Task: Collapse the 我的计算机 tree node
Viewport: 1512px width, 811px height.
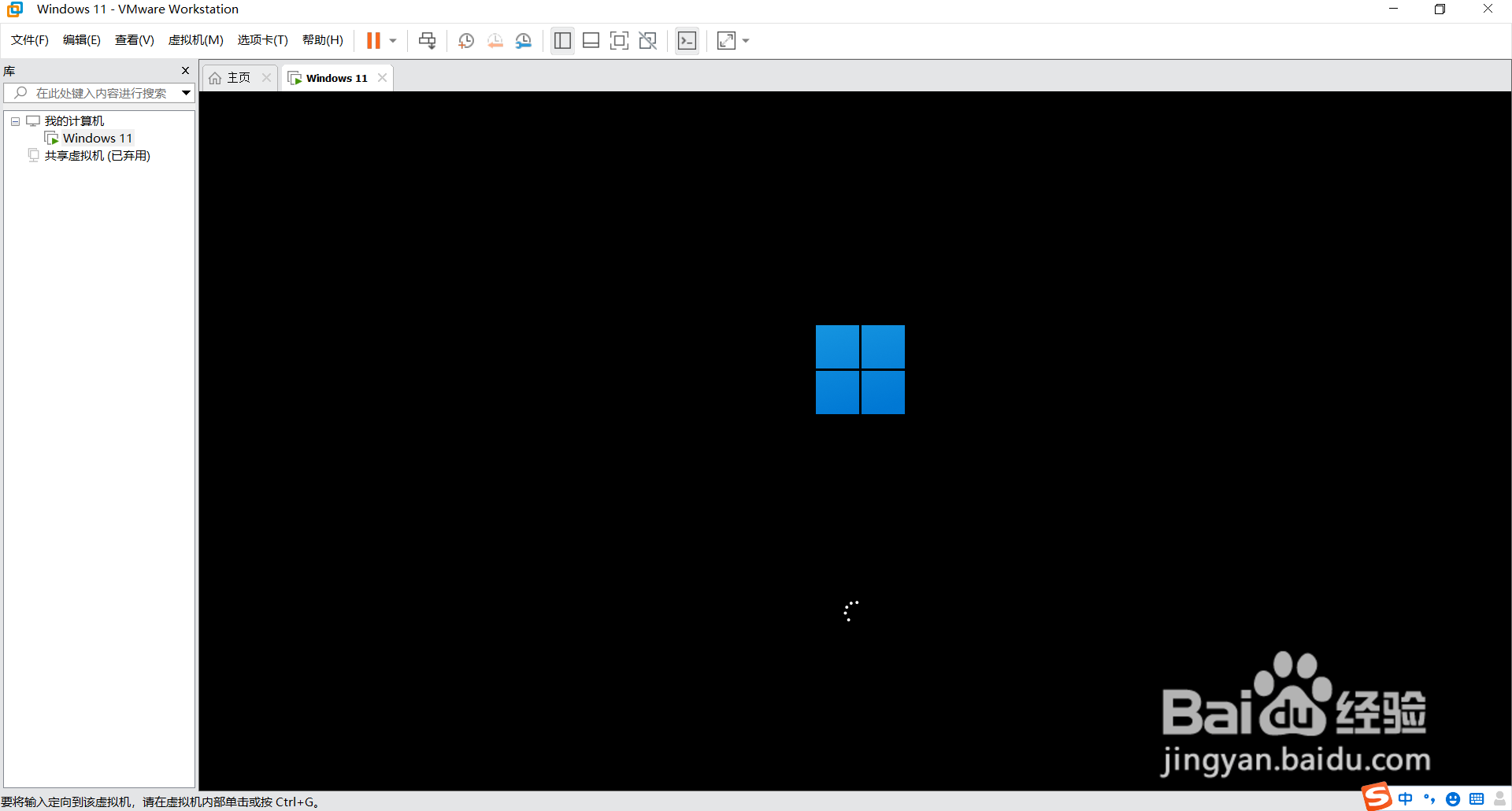Action: pos(15,121)
